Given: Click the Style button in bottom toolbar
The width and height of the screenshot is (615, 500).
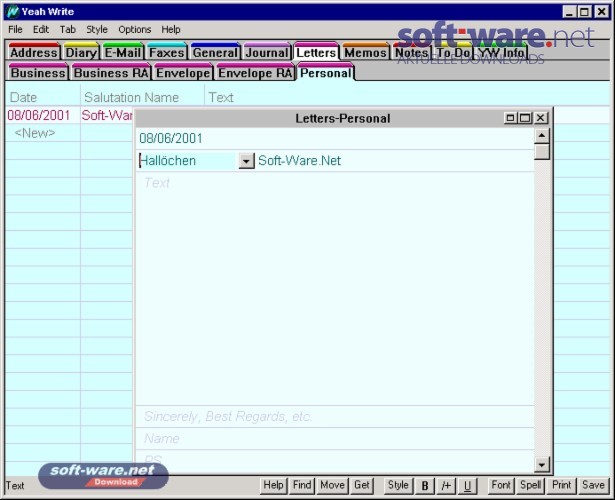Looking at the screenshot, I should pyautogui.click(x=398, y=485).
